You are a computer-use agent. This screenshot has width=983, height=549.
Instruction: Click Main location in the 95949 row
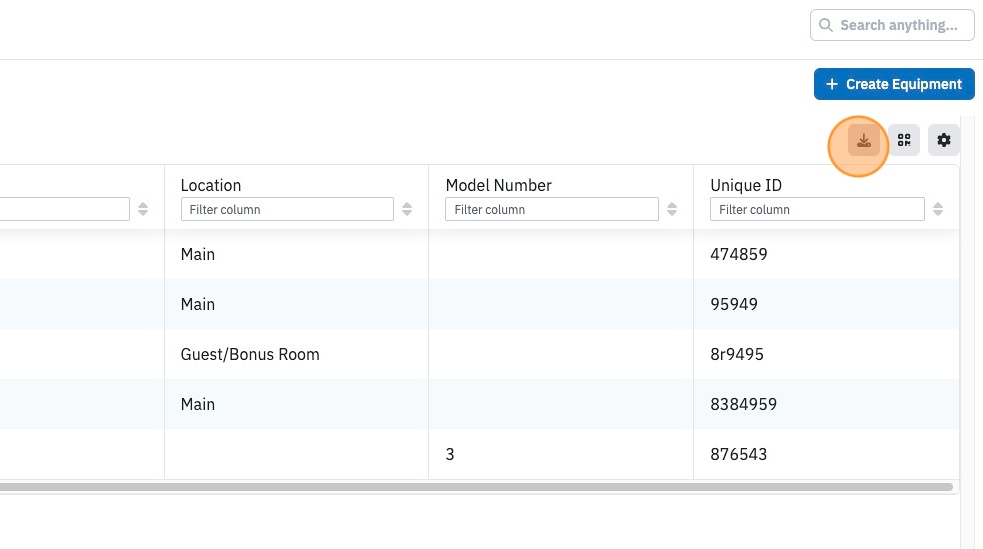(297, 304)
